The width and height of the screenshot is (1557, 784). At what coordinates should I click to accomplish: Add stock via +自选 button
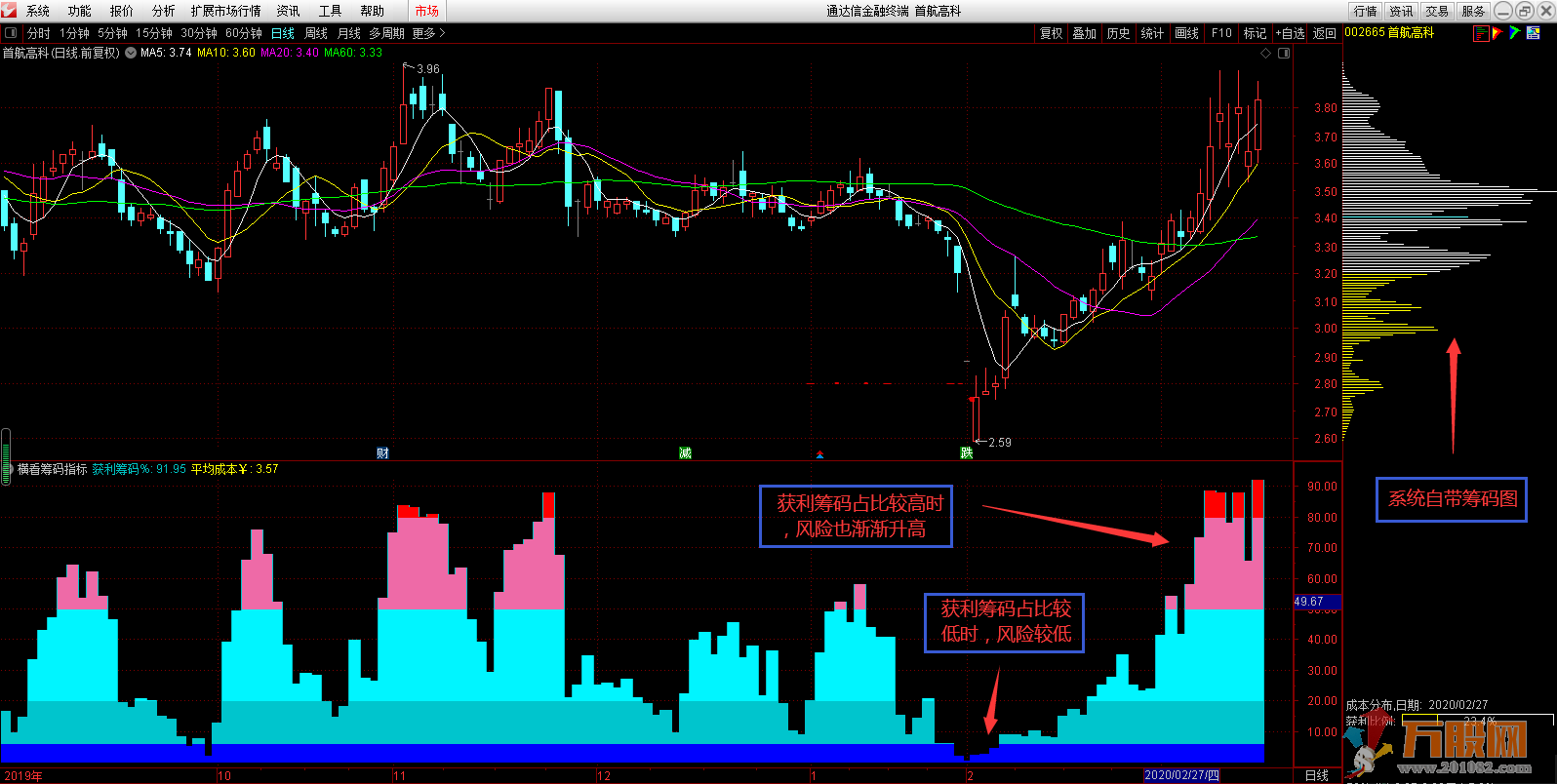coord(1291,33)
